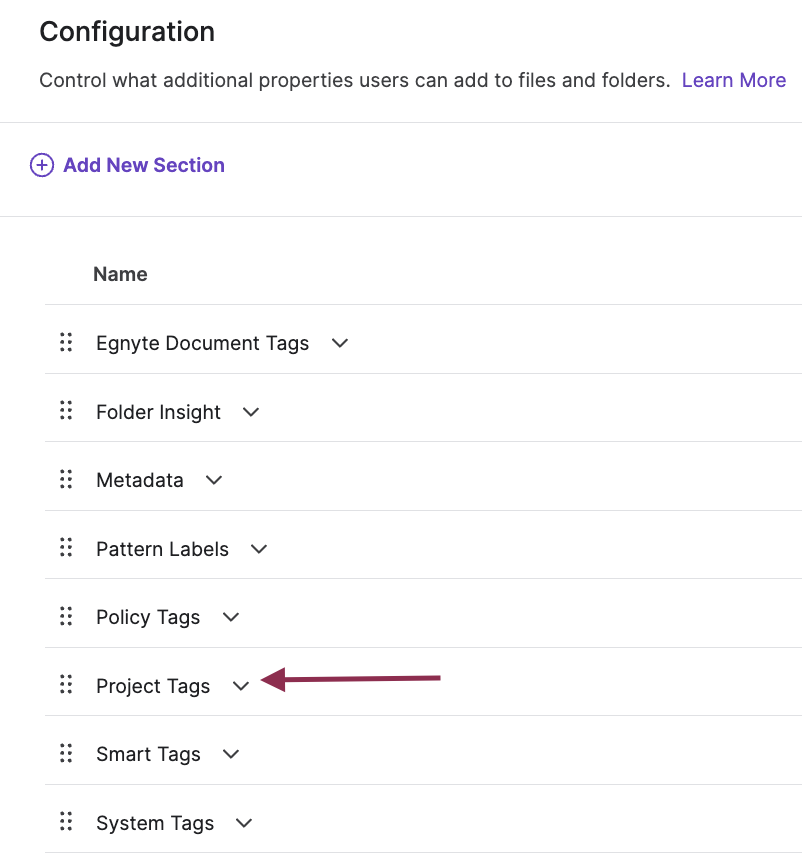Screen dimensions: 802x866
Task: Click Add New Section
Action: (x=143, y=164)
